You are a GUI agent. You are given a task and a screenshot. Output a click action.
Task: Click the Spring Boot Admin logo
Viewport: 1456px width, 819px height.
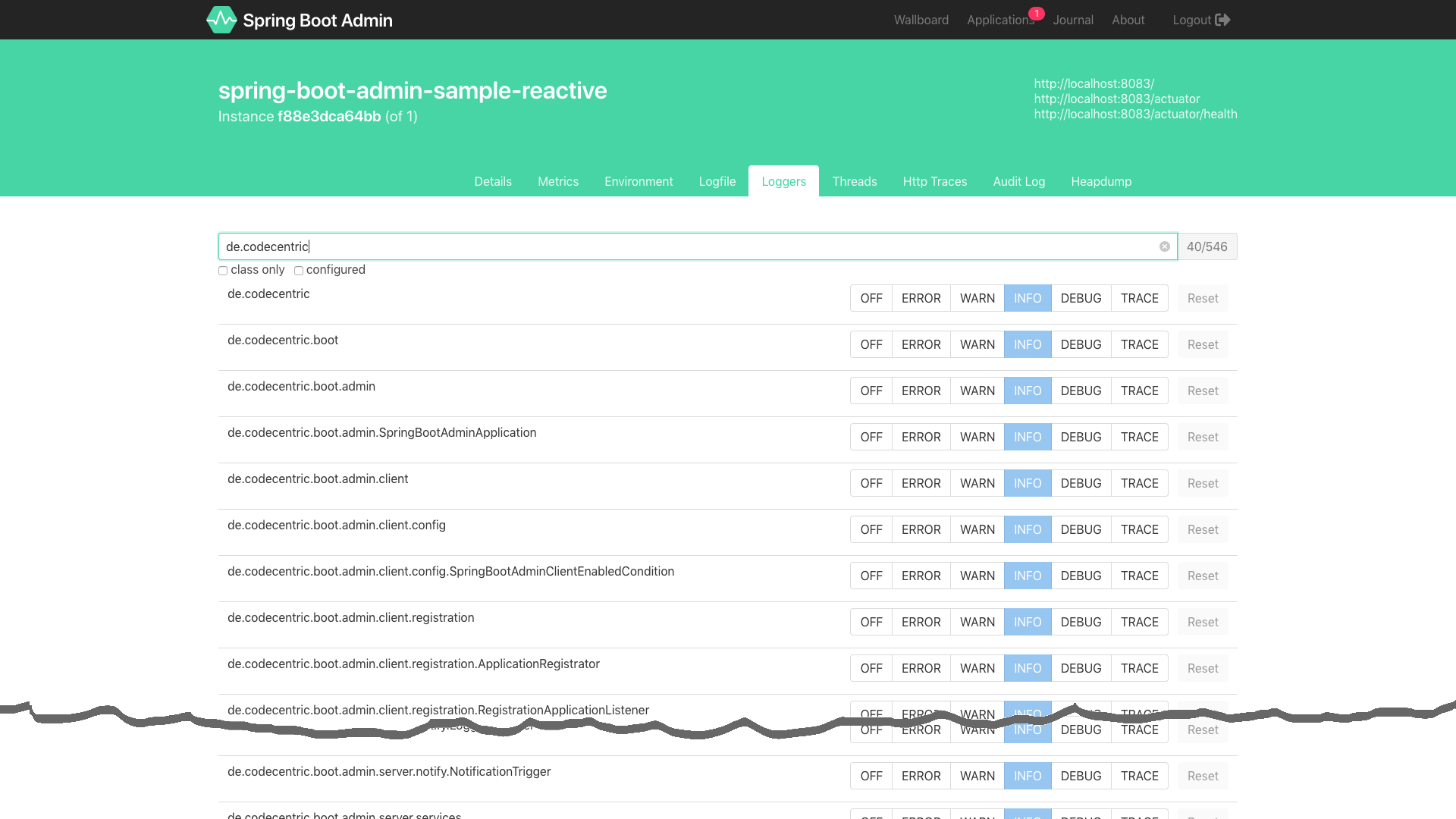tap(220, 20)
